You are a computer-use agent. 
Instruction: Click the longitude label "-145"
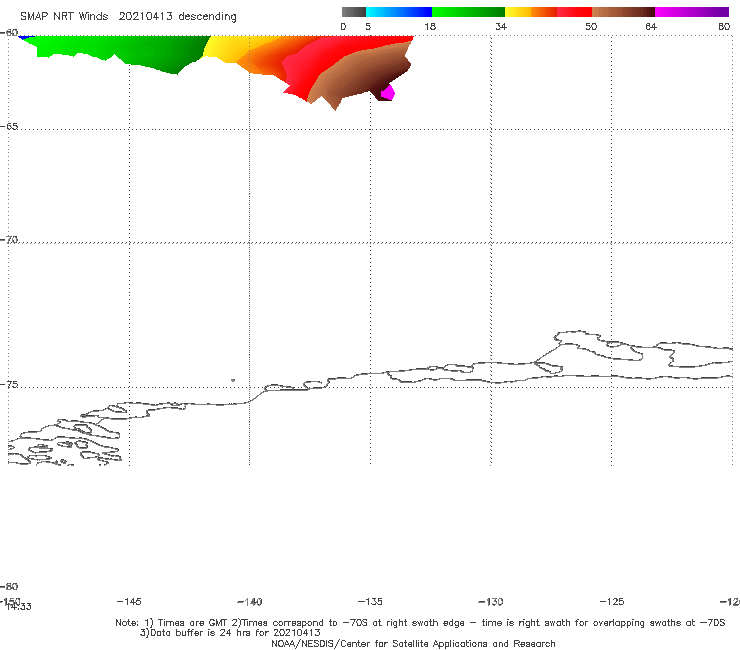click(x=129, y=602)
